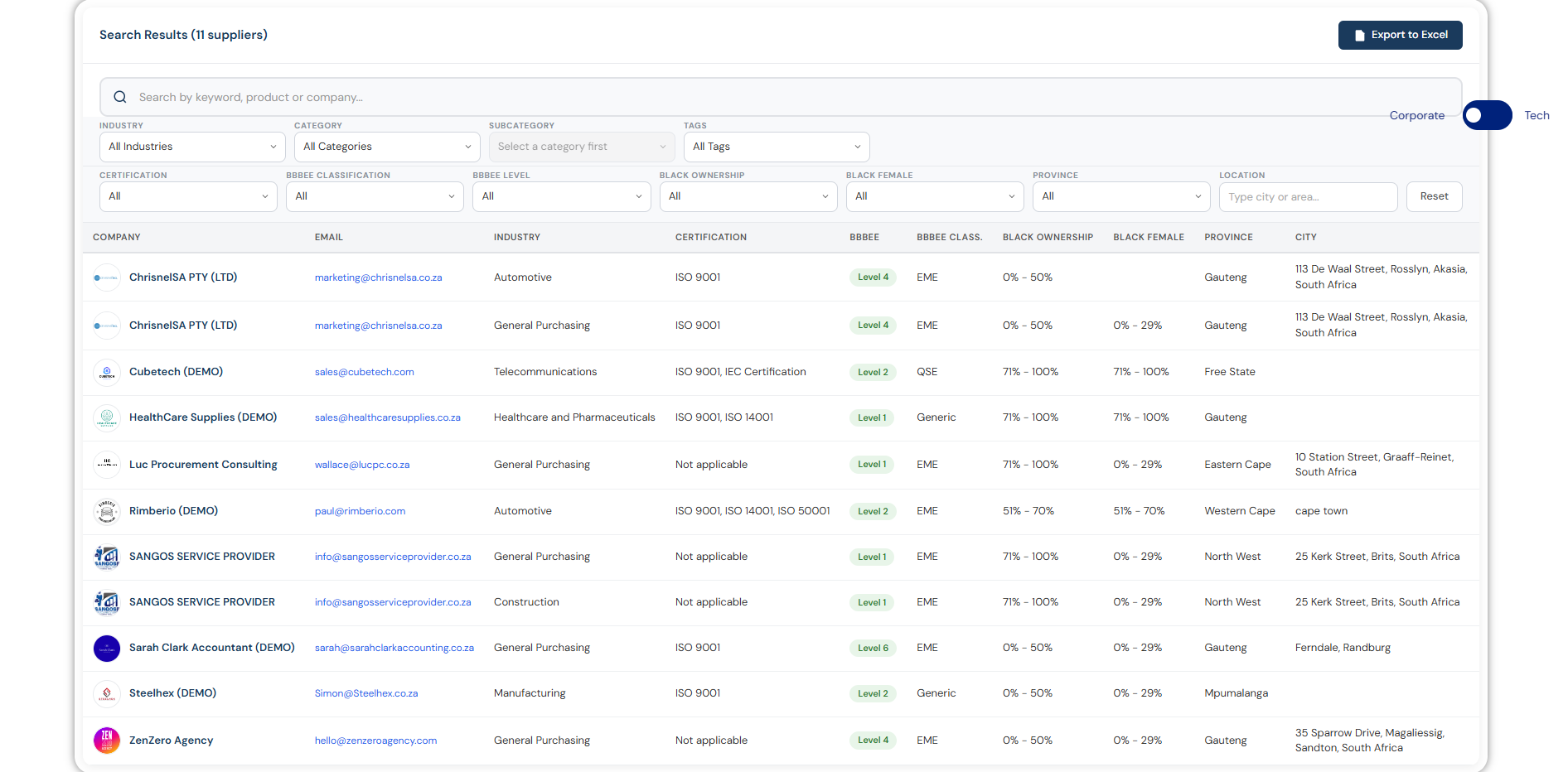Screen dimensions: 1568x772
Task: Click the Cubetech (DEMO) logo
Action: pos(106,372)
